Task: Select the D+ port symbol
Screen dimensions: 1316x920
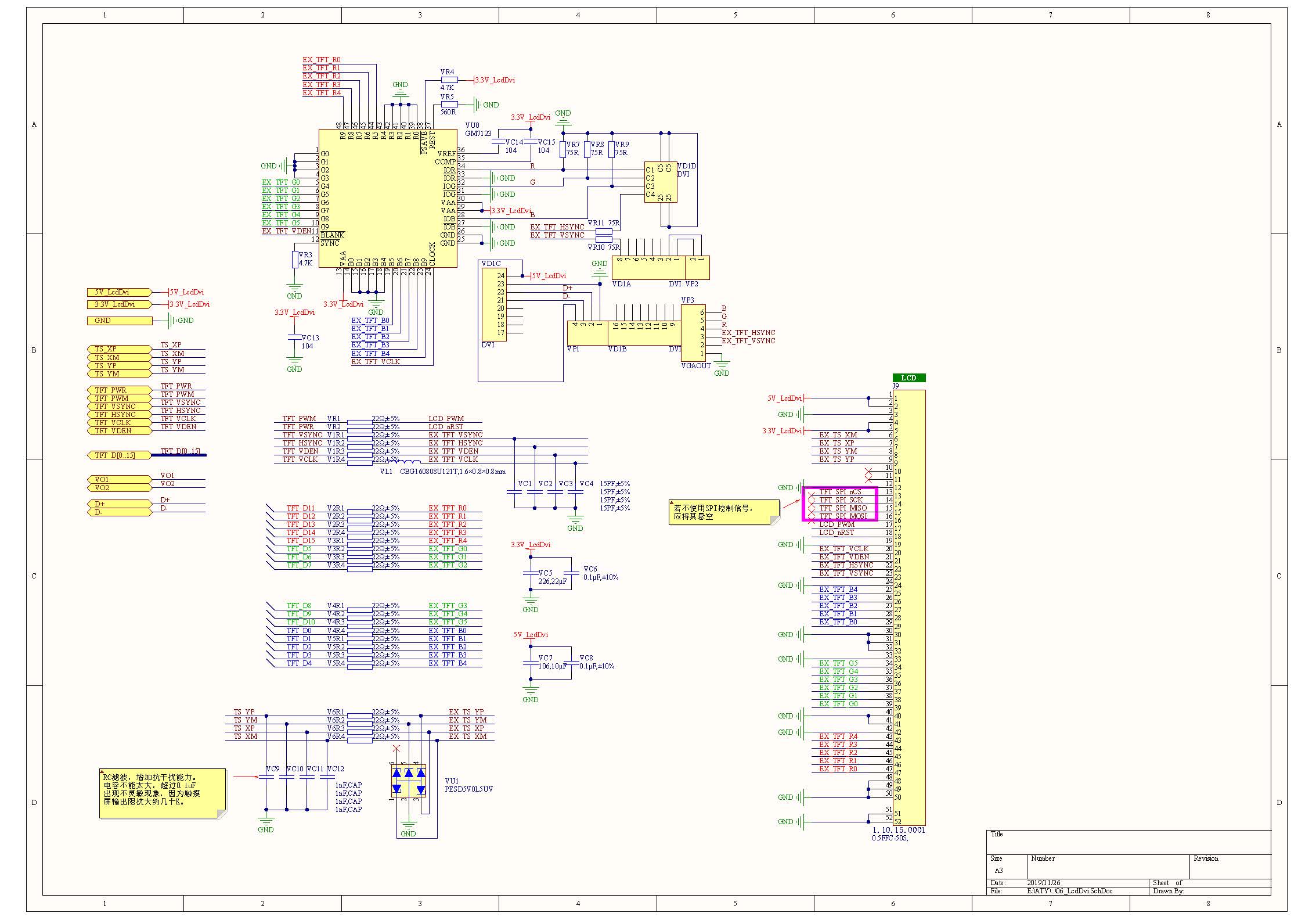Action: (x=120, y=504)
